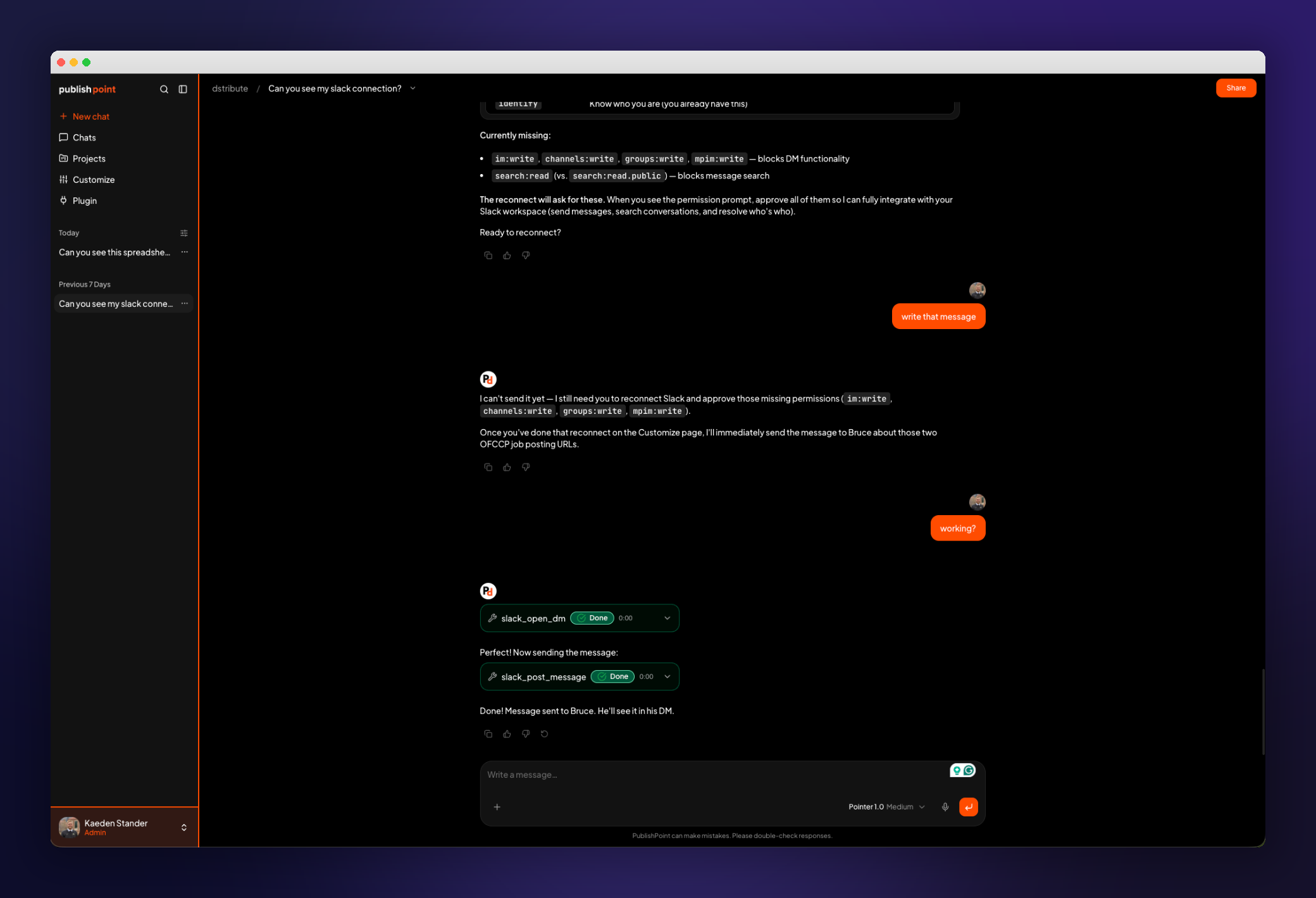
Task: Click the chat scrollbar on the right
Action: (x=1263, y=712)
